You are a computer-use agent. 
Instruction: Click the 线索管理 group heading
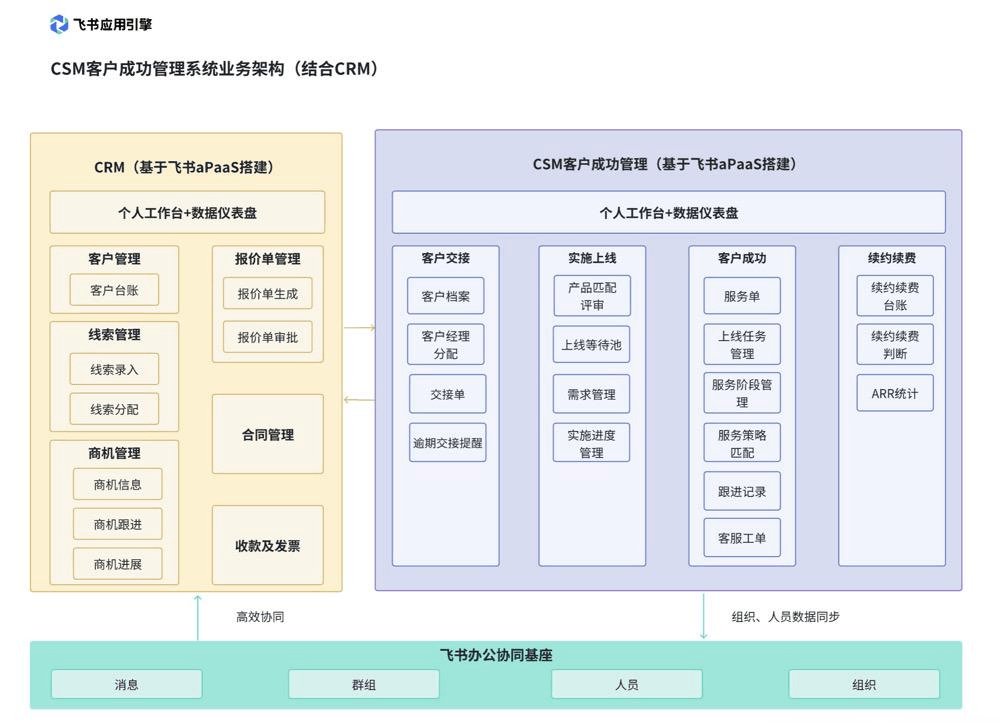[x=114, y=335]
